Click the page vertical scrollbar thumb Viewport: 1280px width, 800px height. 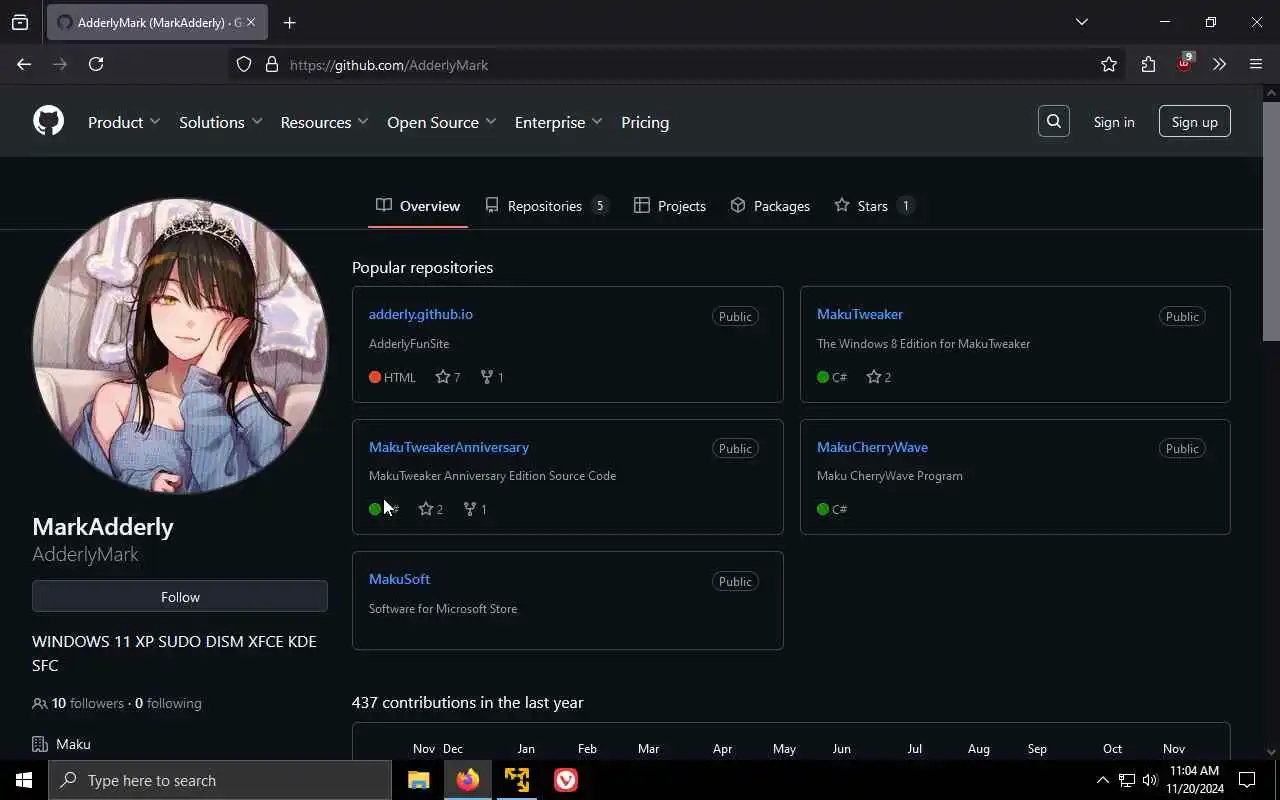(x=1271, y=220)
